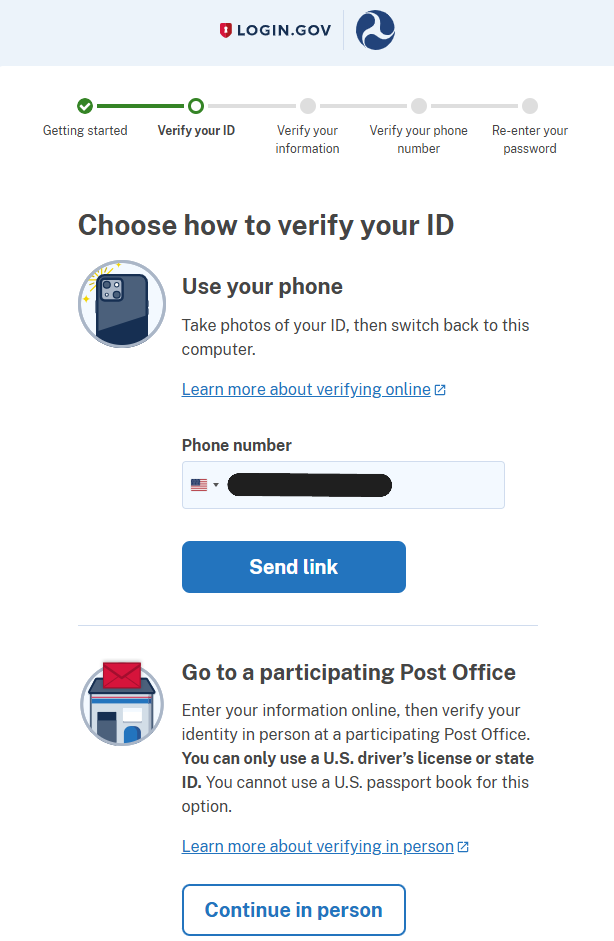
Task: Click the Verify your ID progress indicator circle
Action: pyautogui.click(x=196, y=105)
